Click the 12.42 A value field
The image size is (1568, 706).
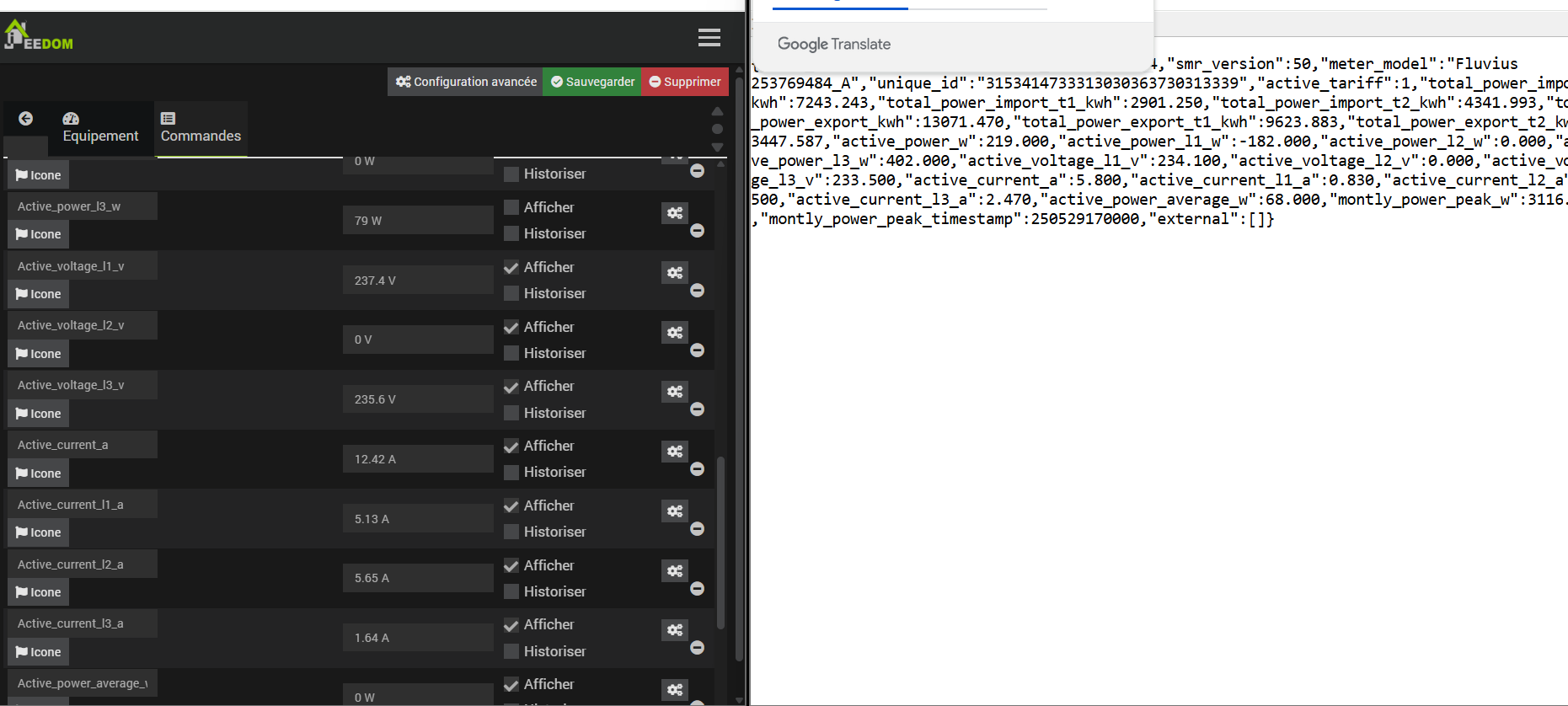[418, 459]
